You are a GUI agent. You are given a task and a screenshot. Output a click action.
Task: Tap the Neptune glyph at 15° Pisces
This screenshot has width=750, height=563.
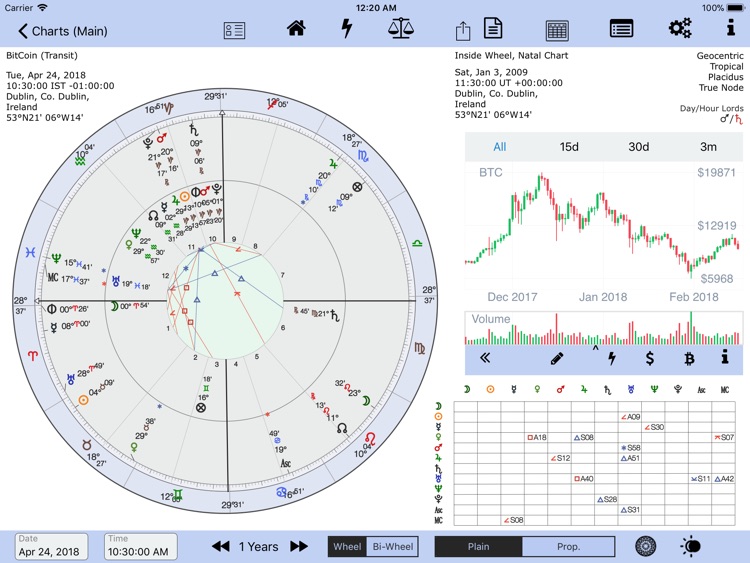56,259
